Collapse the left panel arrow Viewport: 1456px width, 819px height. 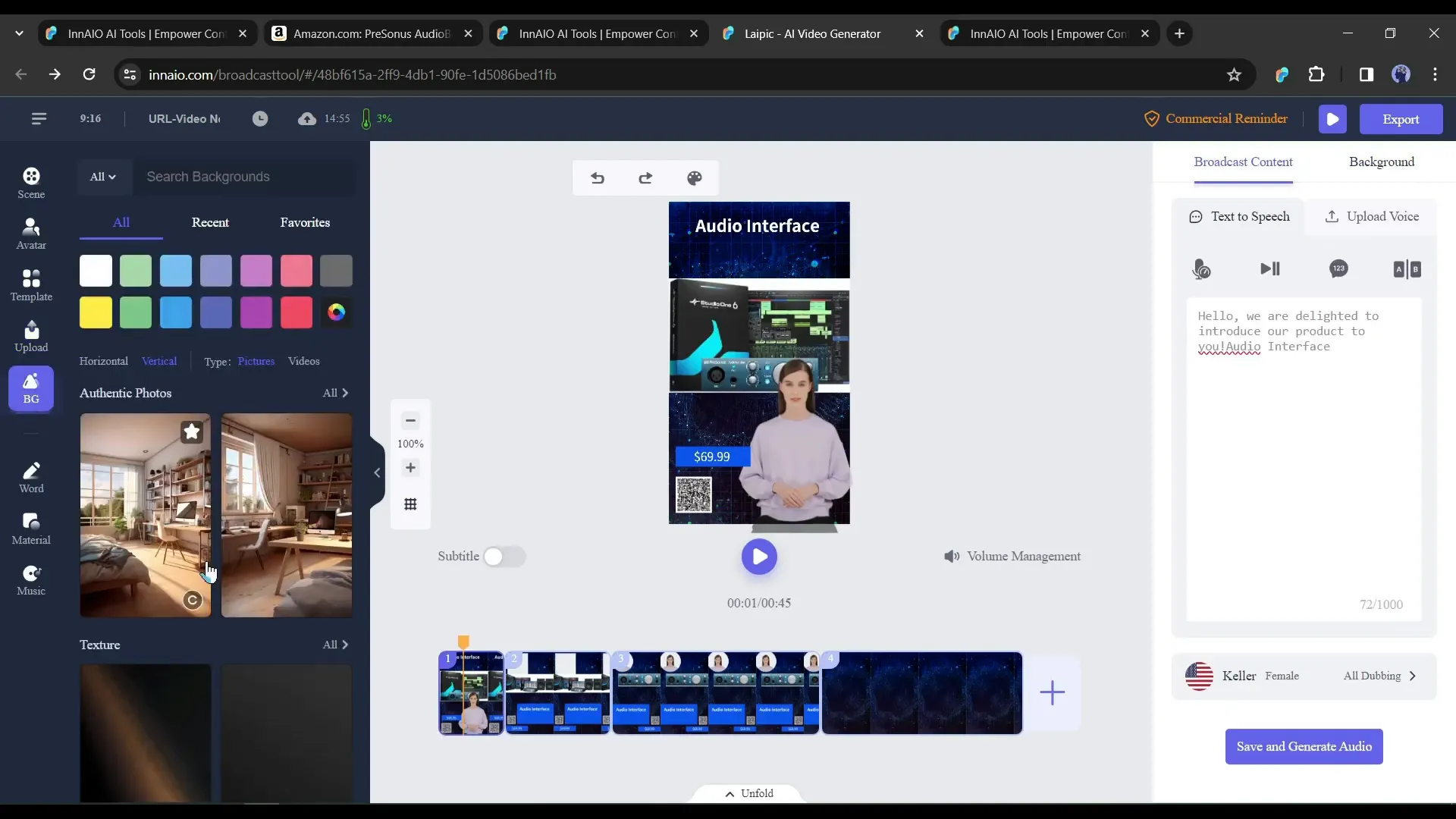[377, 472]
